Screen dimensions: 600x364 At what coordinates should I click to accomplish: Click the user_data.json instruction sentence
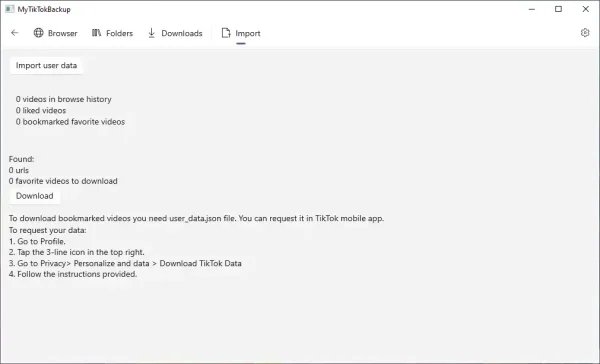click(196, 219)
